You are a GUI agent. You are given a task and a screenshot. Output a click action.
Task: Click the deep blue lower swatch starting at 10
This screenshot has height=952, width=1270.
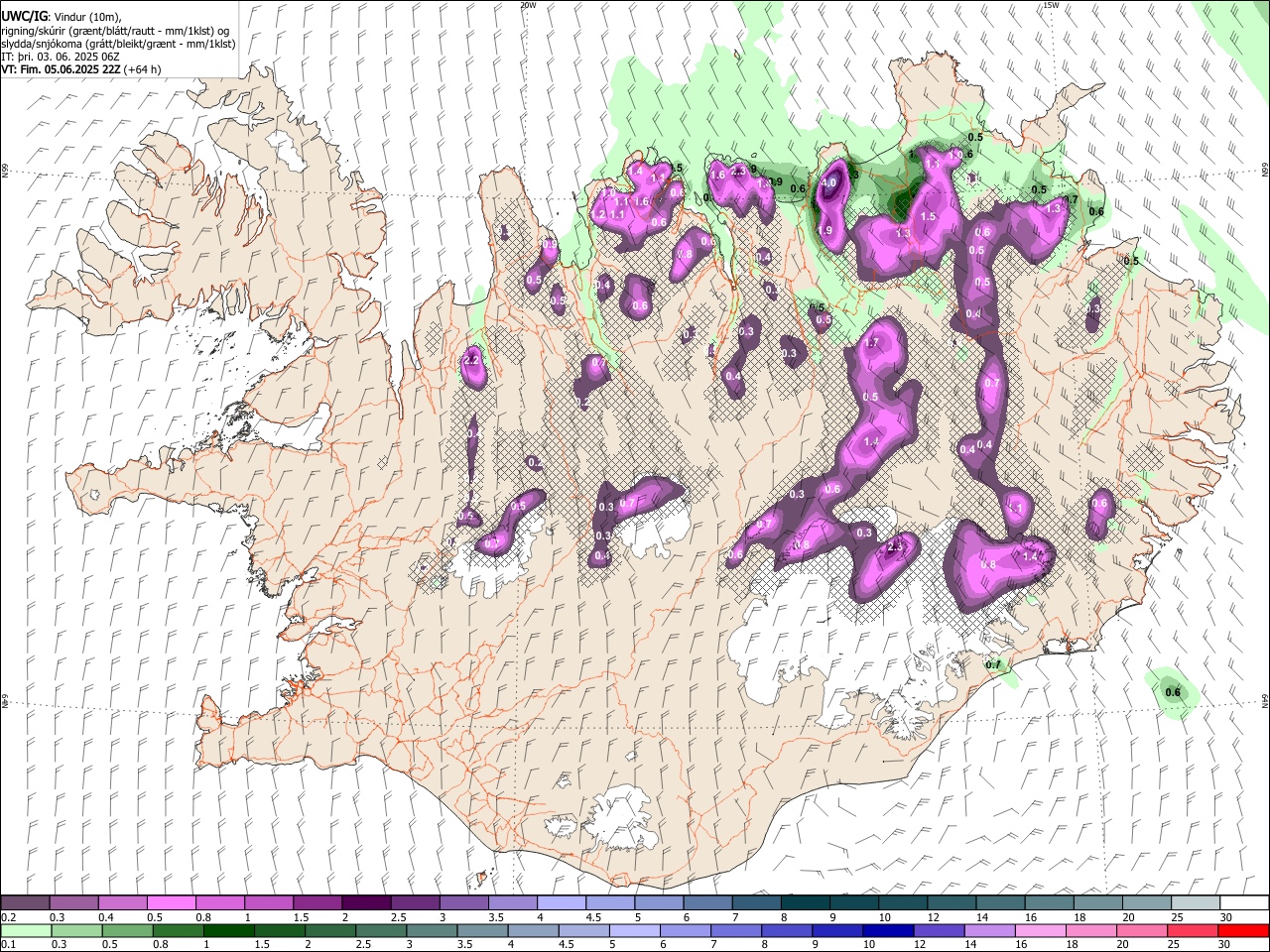(x=887, y=930)
